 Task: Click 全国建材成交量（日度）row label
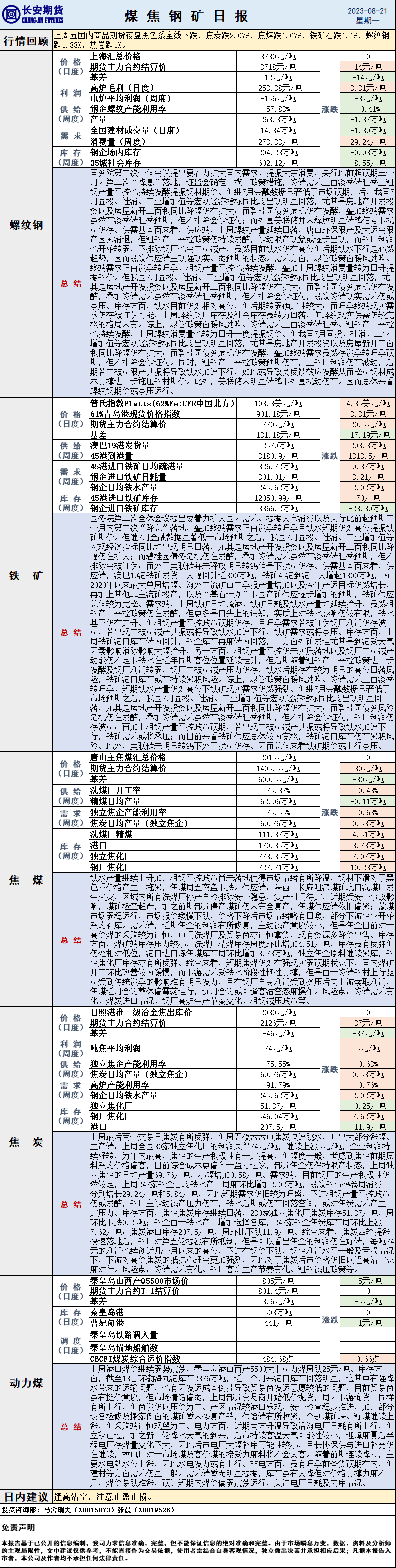coord(135,130)
